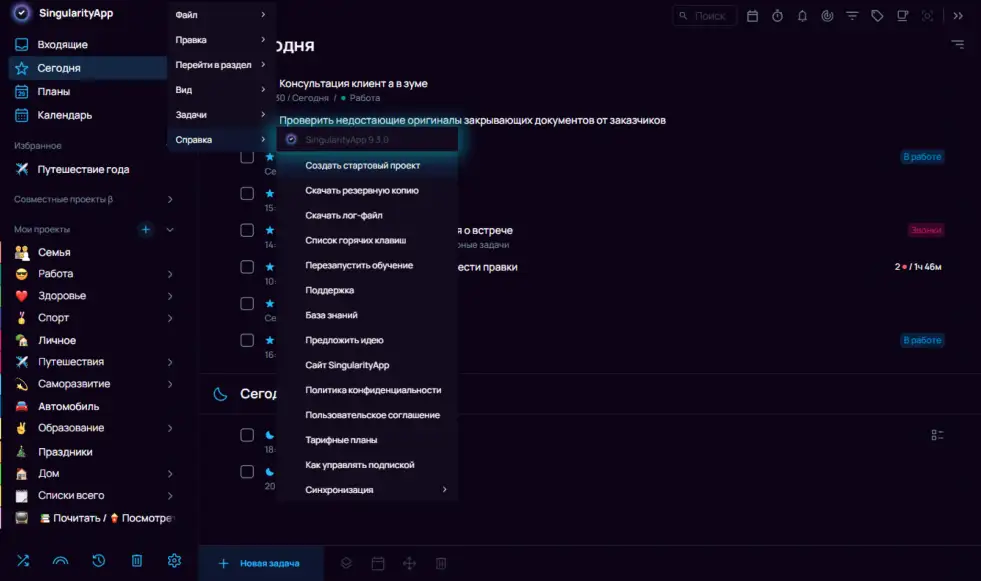Collapse the Мои проекты section

[x=169, y=229]
